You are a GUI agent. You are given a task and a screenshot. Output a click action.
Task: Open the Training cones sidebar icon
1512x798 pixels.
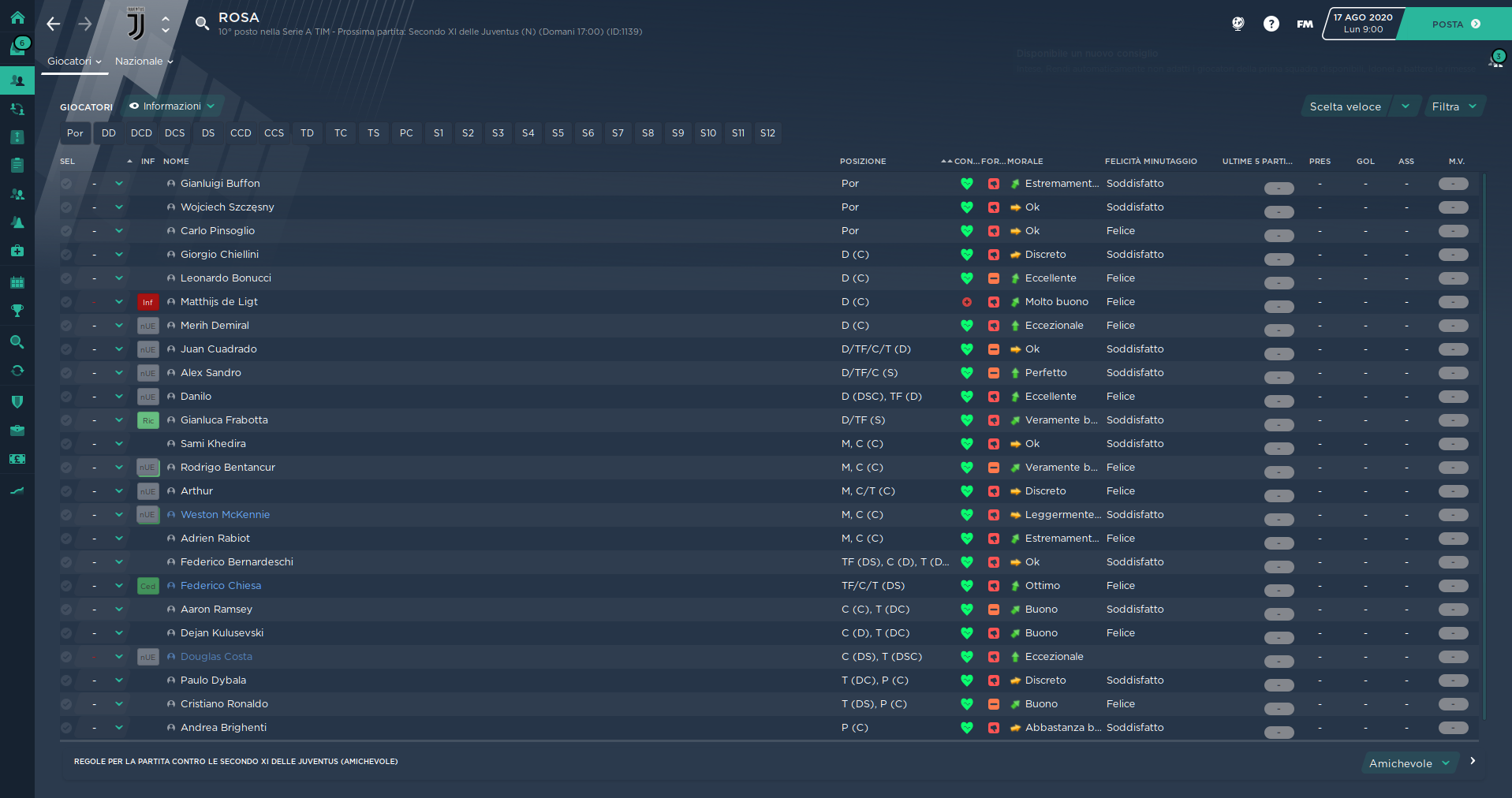point(17,222)
